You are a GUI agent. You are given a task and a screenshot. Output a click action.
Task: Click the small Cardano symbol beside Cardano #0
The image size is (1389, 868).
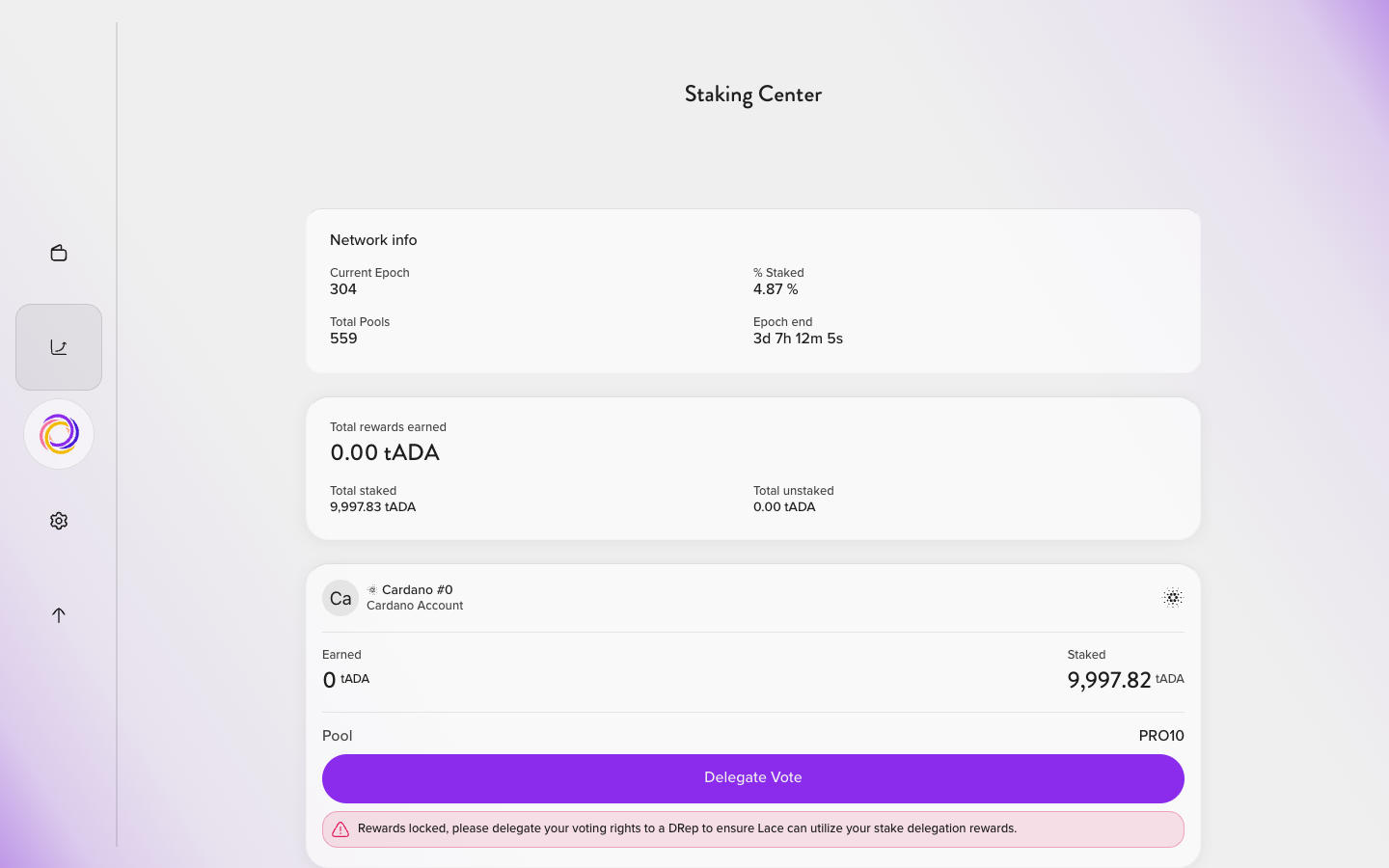coord(372,589)
